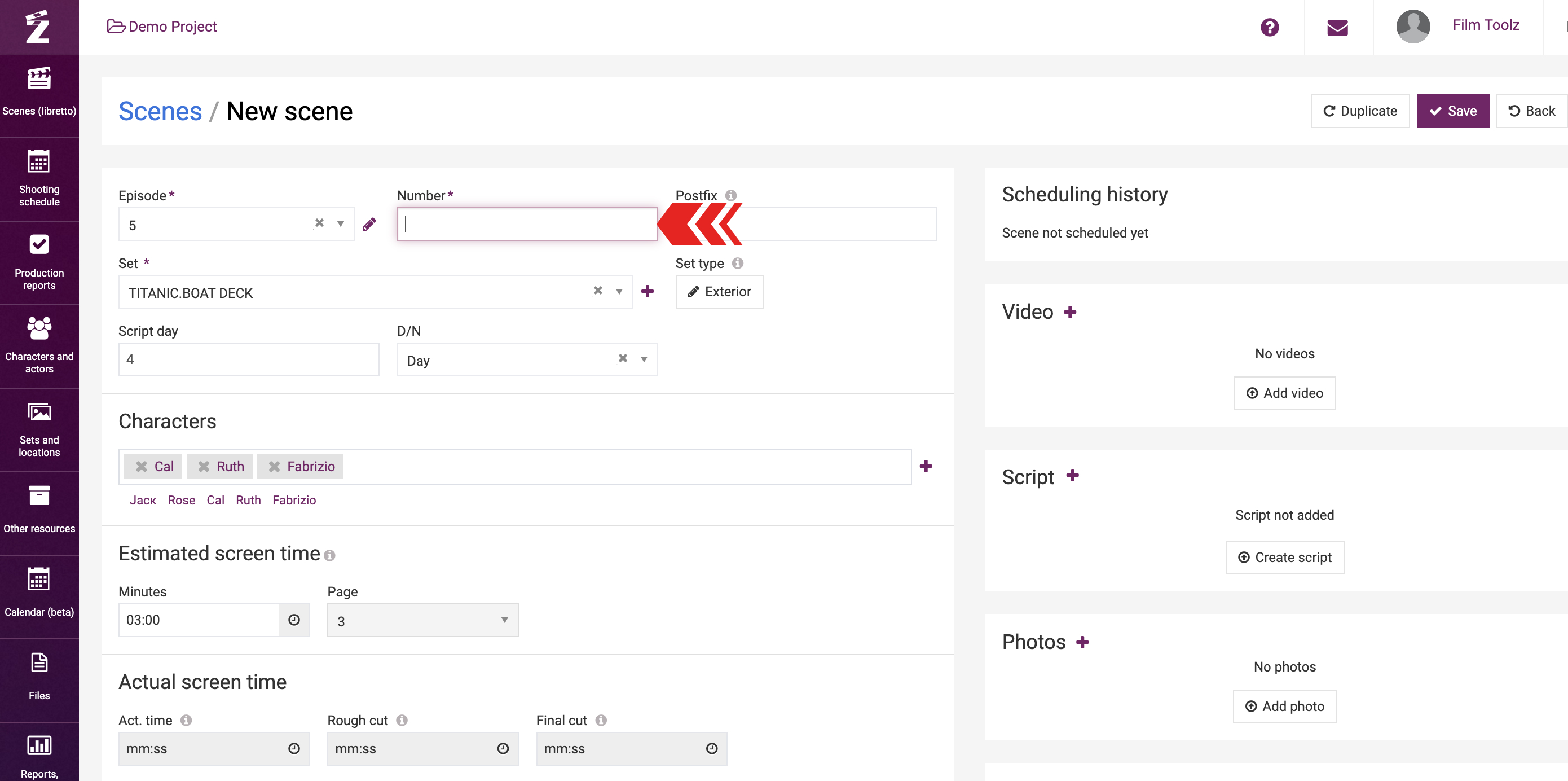
Task: Show Rough cut info icon
Action: 402,720
